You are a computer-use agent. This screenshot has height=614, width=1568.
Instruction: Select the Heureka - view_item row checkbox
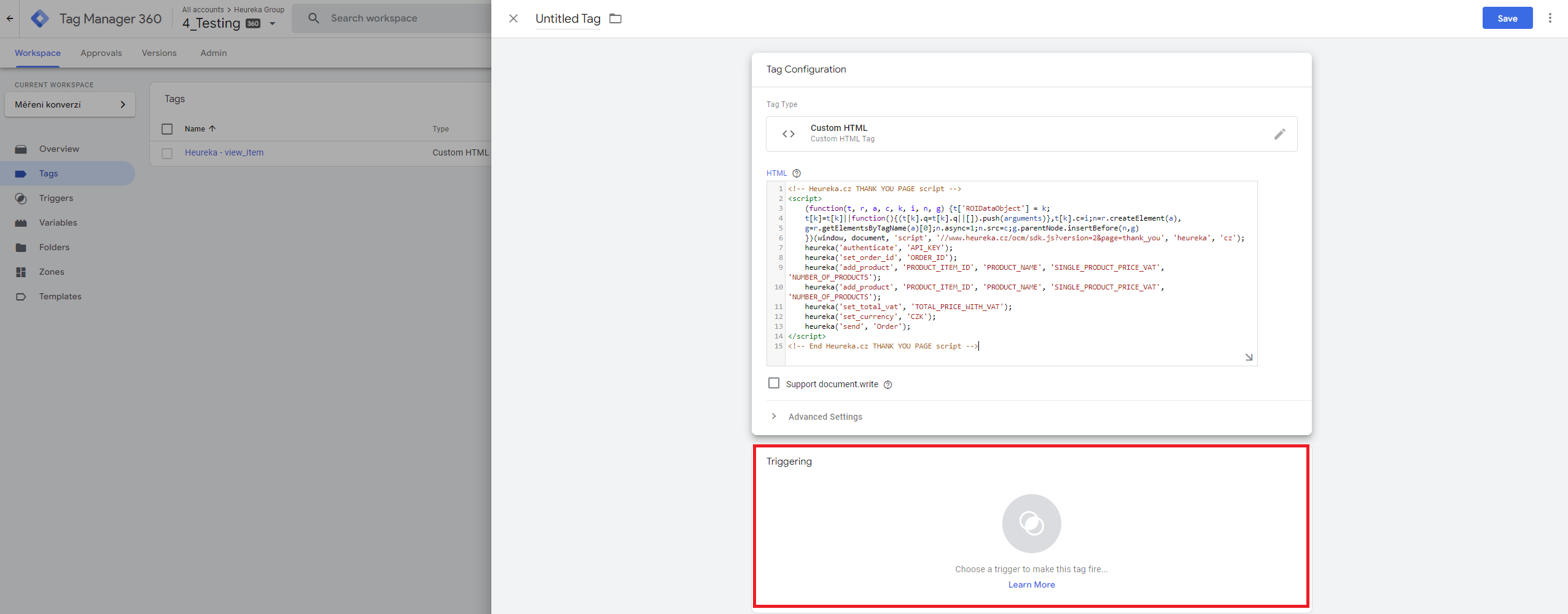pos(167,153)
